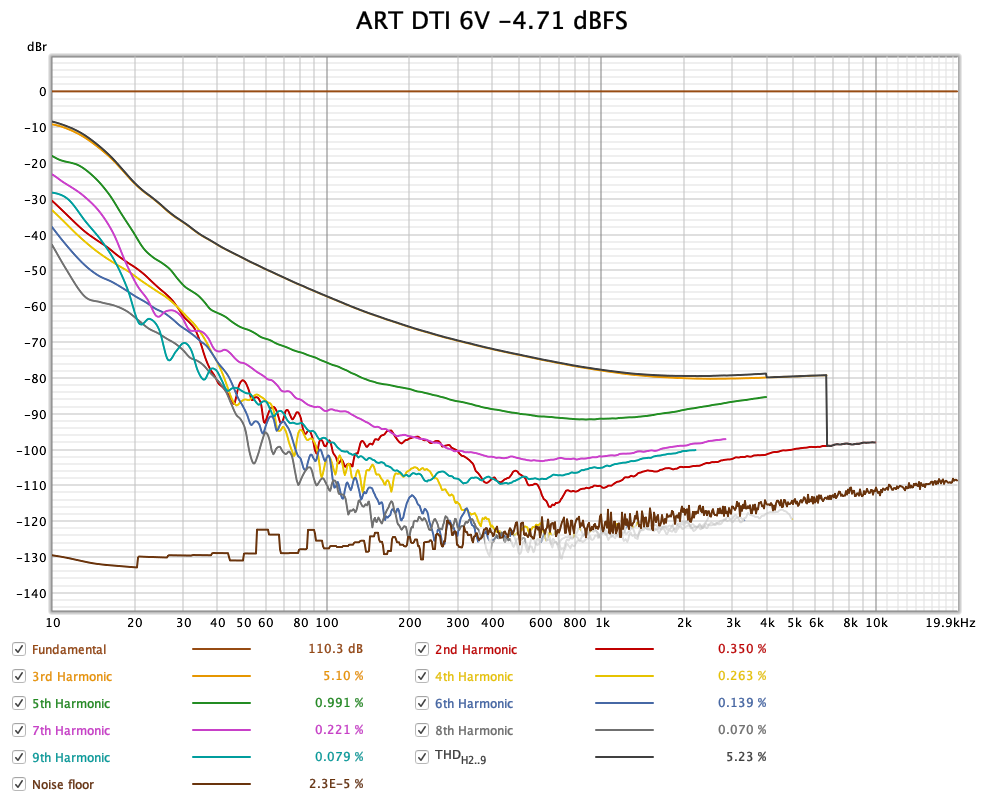Uncheck the Fundamental trace checkbox

pyautogui.click(x=19, y=649)
